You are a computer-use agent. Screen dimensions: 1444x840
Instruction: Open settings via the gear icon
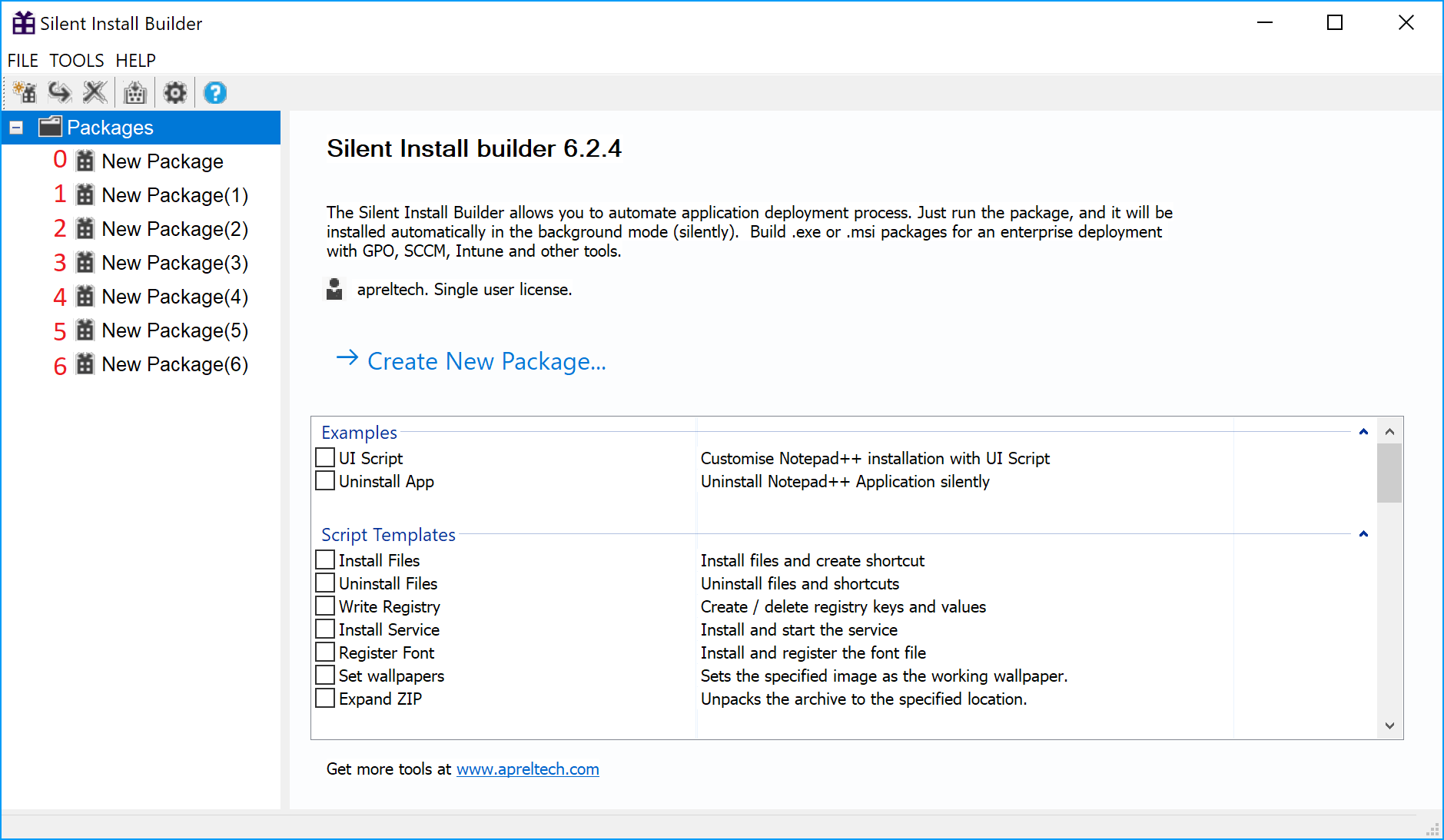click(x=175, y=93)
